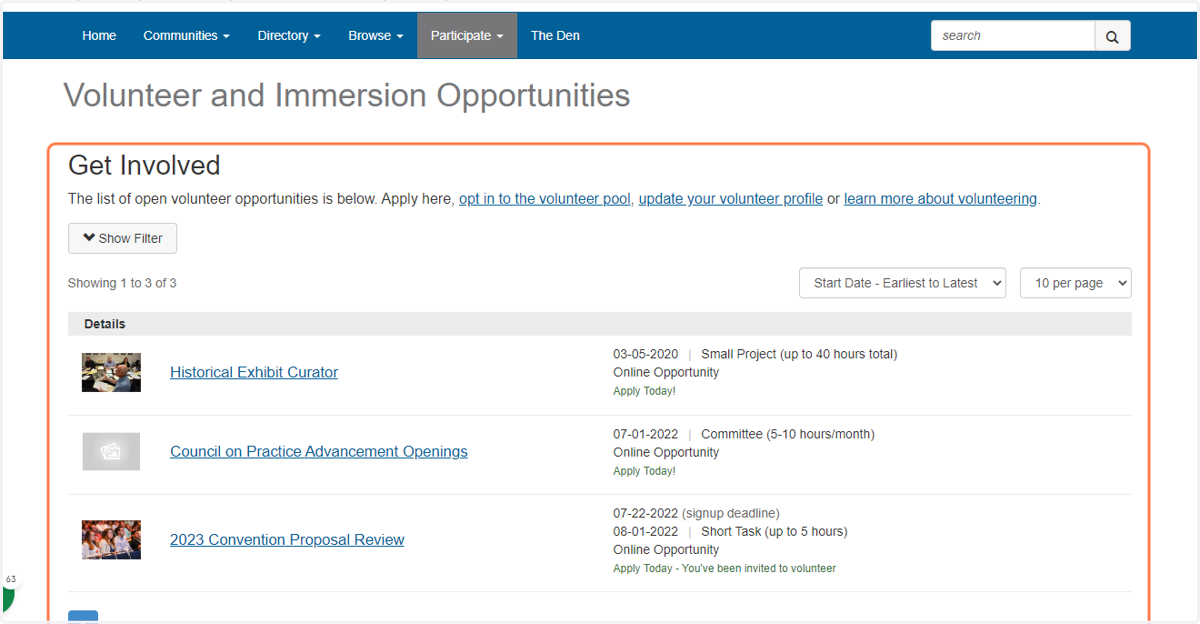Open update your volunteer profile link

point(730,199)
